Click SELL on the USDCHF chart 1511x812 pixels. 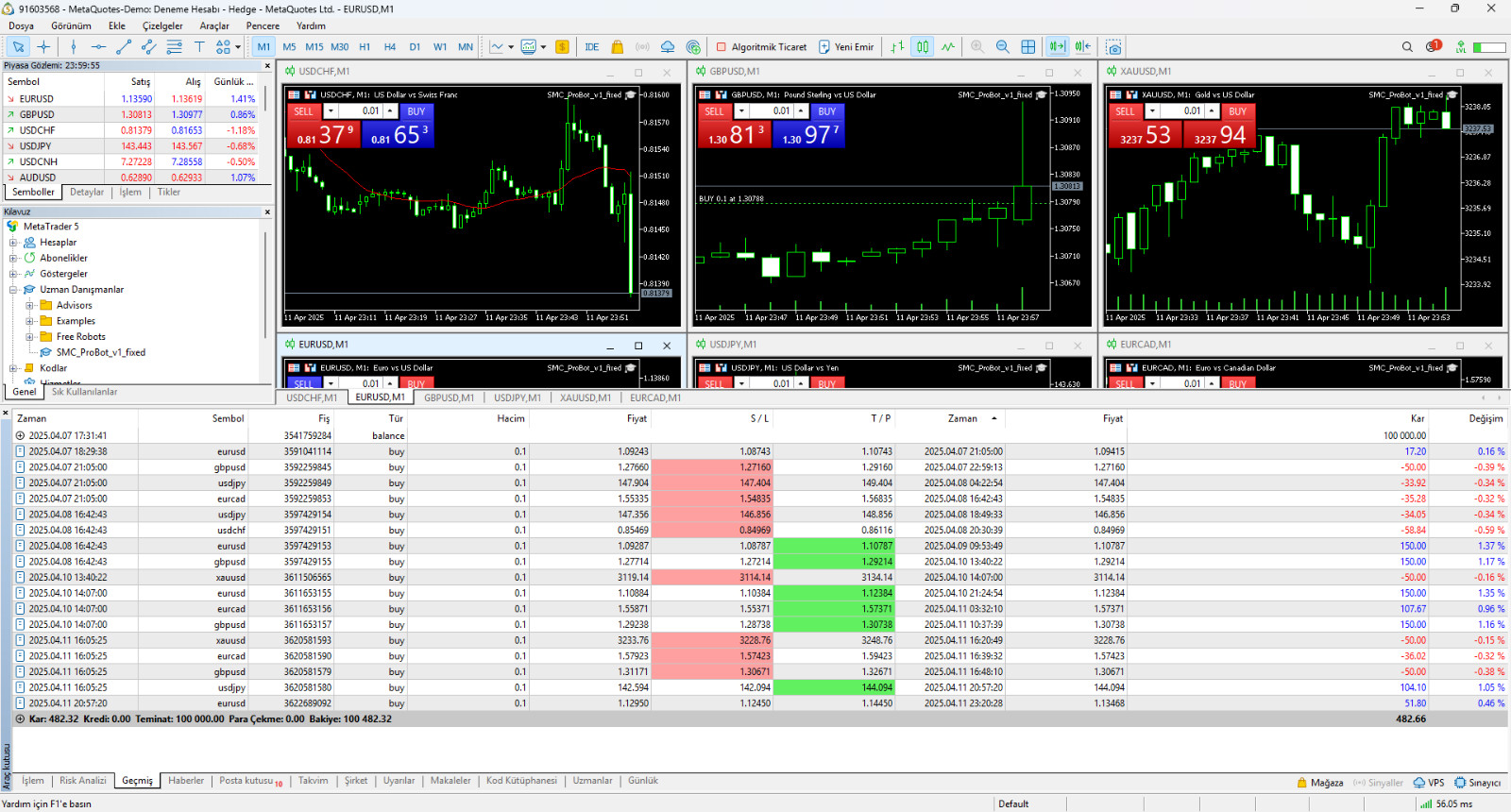pyautogui.click(x=303, y=111)
